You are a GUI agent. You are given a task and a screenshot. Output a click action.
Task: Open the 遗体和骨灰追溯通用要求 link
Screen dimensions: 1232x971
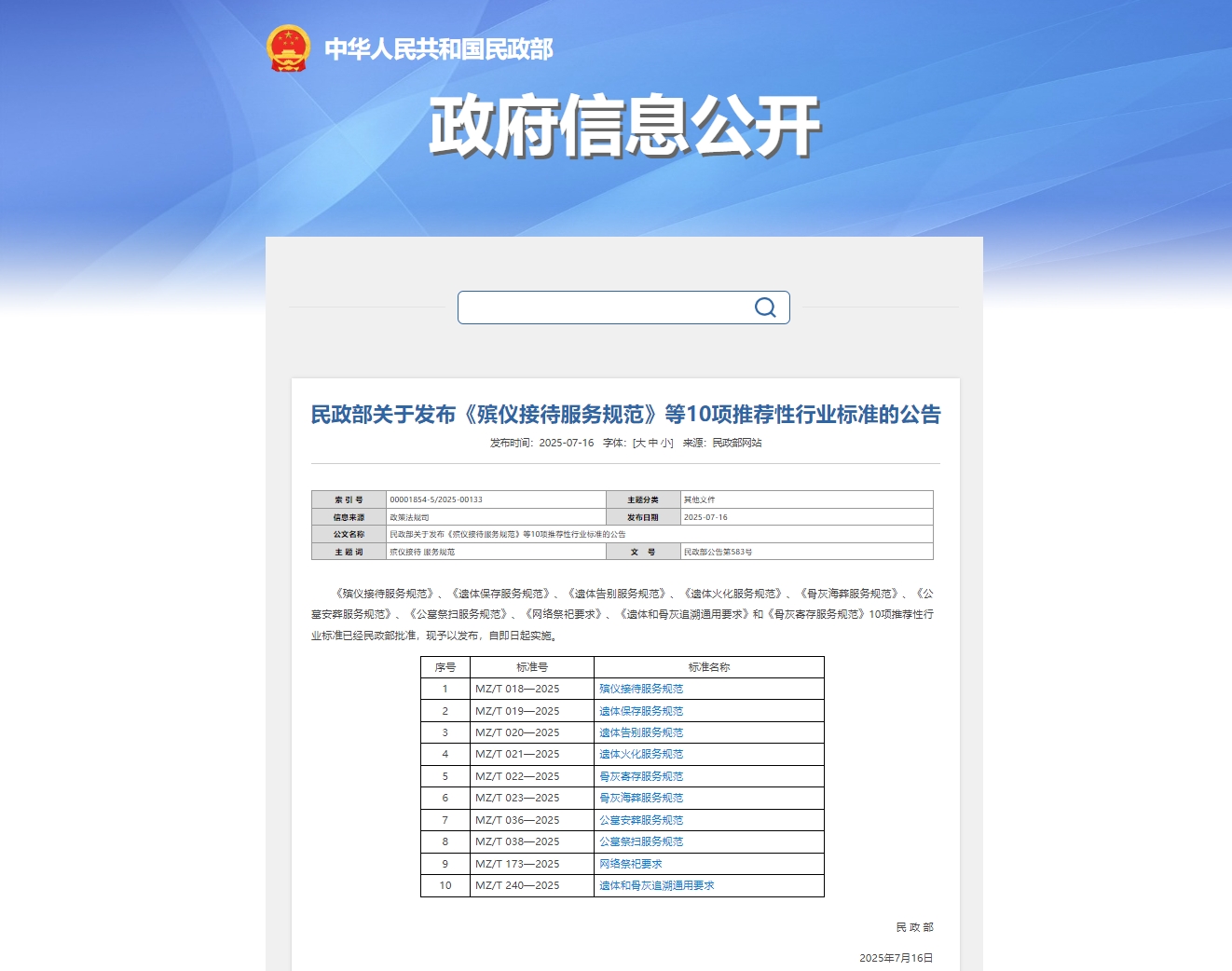coord(657,885)
